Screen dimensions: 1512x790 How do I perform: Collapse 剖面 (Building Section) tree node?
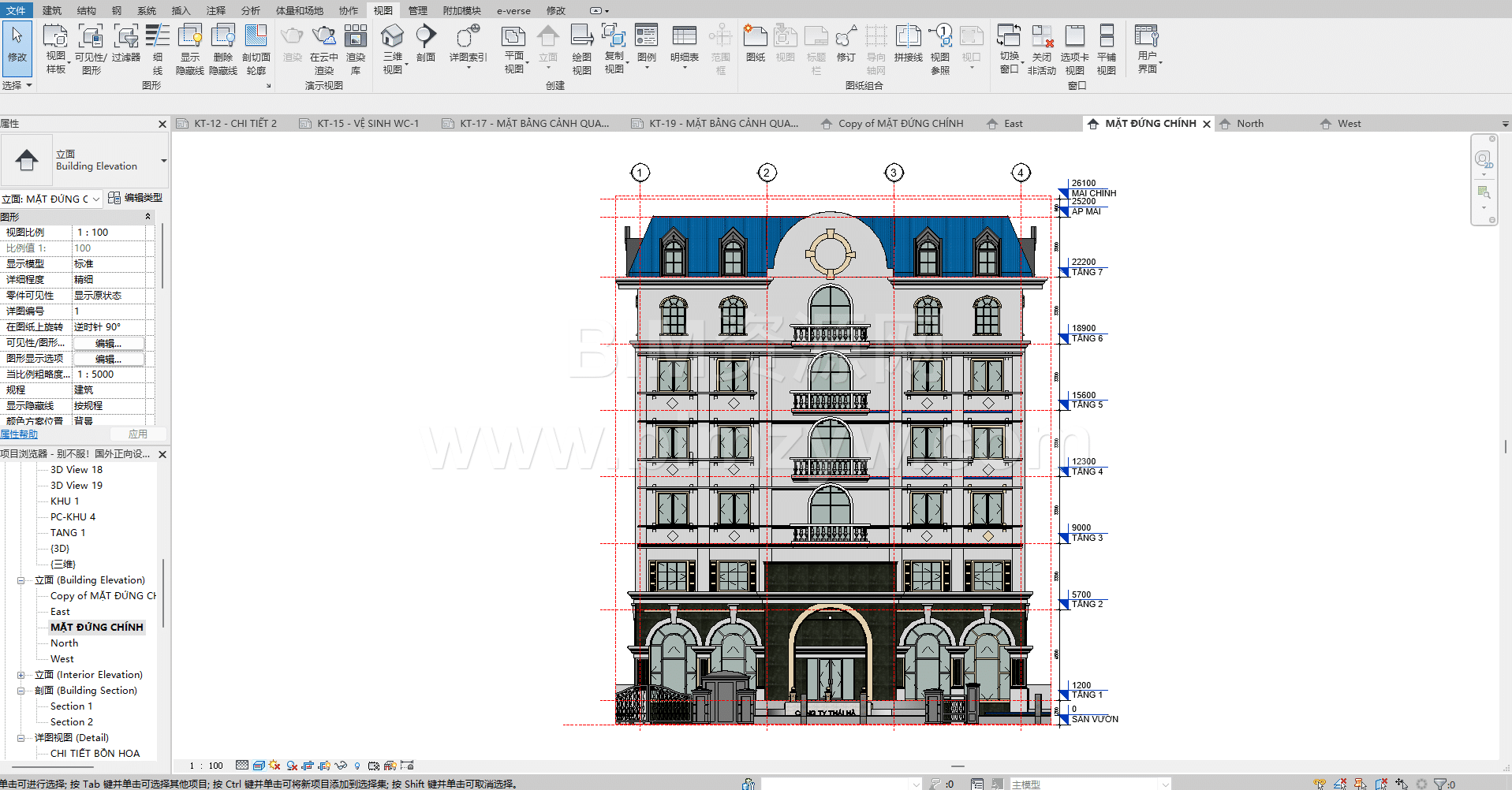[x=21, y=691]
